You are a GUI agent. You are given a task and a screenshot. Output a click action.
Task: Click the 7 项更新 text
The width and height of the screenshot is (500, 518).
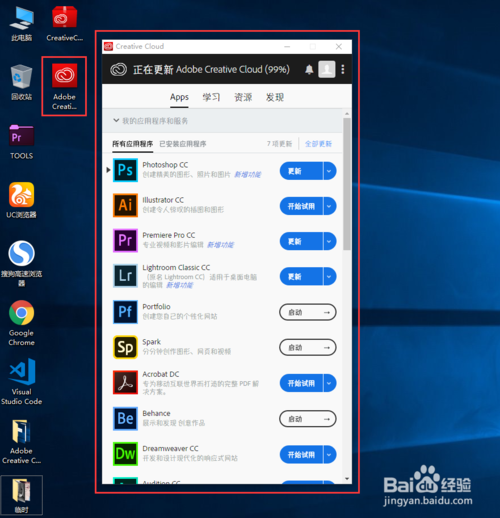[279, 144]
